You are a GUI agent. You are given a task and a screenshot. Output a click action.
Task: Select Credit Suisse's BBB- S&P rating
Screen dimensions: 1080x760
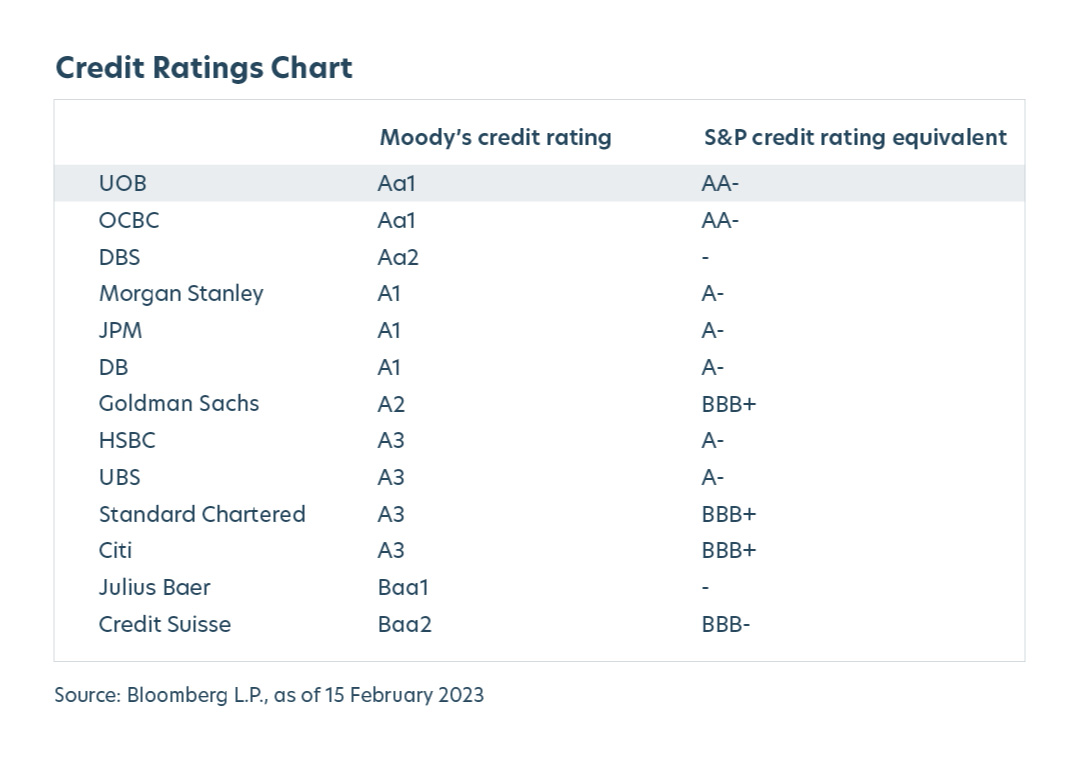click(726, 624)
